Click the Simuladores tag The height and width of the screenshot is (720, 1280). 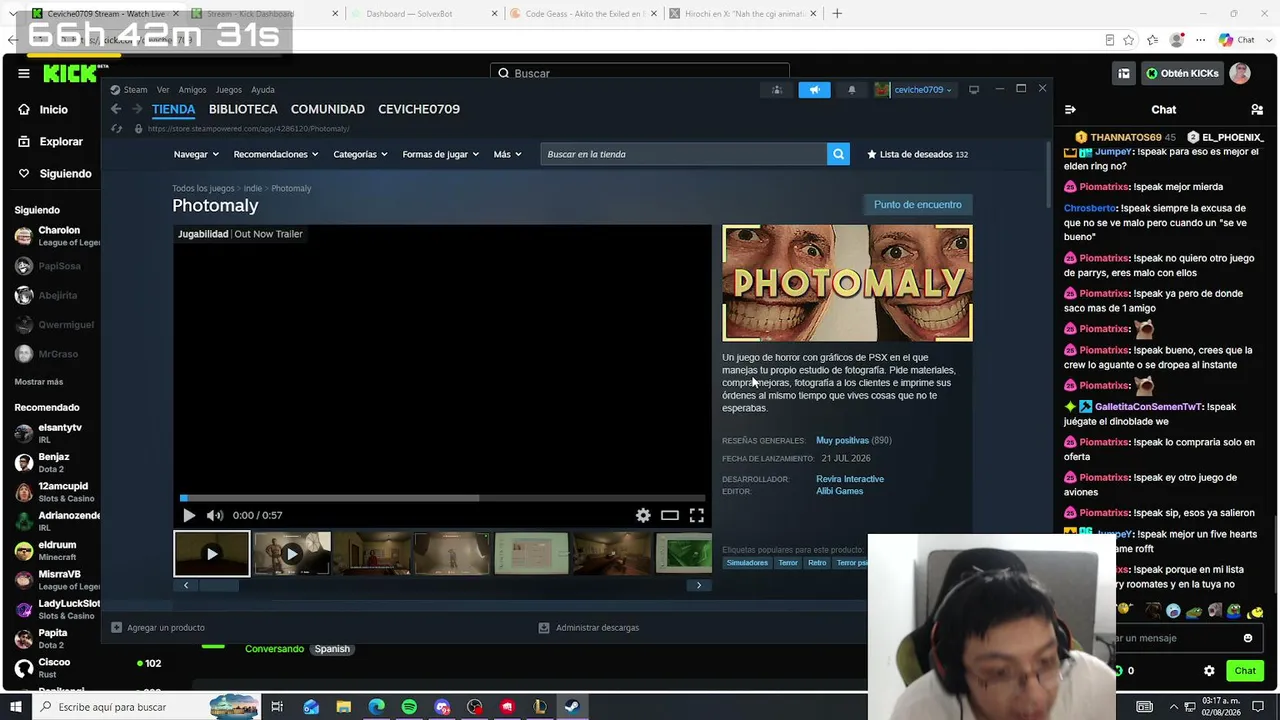[747, 563]
